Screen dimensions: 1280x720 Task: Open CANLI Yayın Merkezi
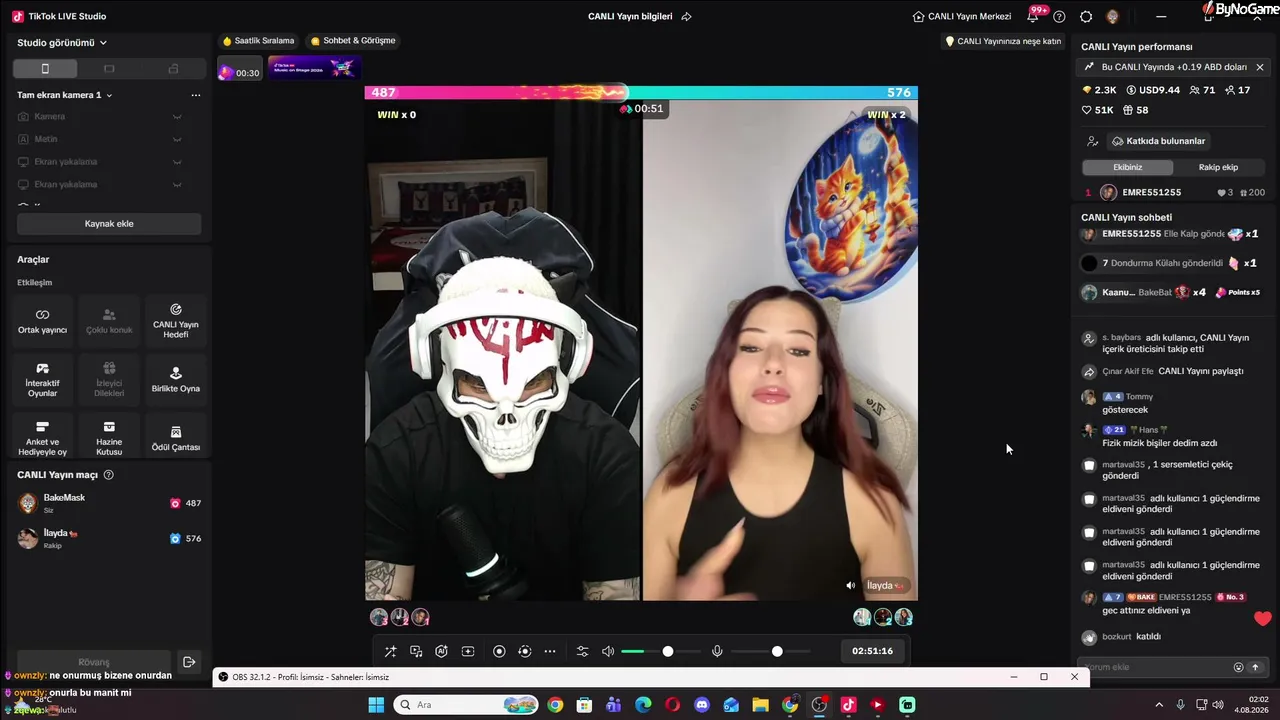tap(962, 17)
